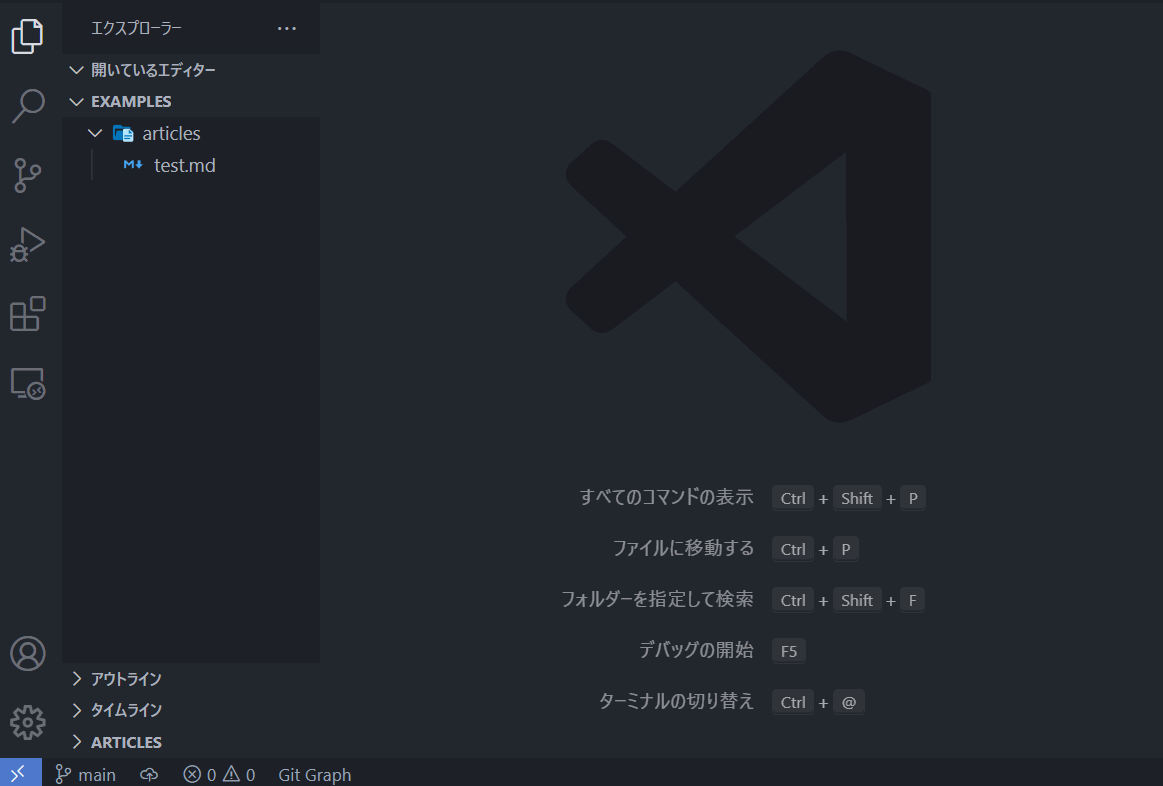Click the errors count in the status bar
The height and width of the screenshot is (786, 1163).
pyautogui.click(x=200, y=774)
